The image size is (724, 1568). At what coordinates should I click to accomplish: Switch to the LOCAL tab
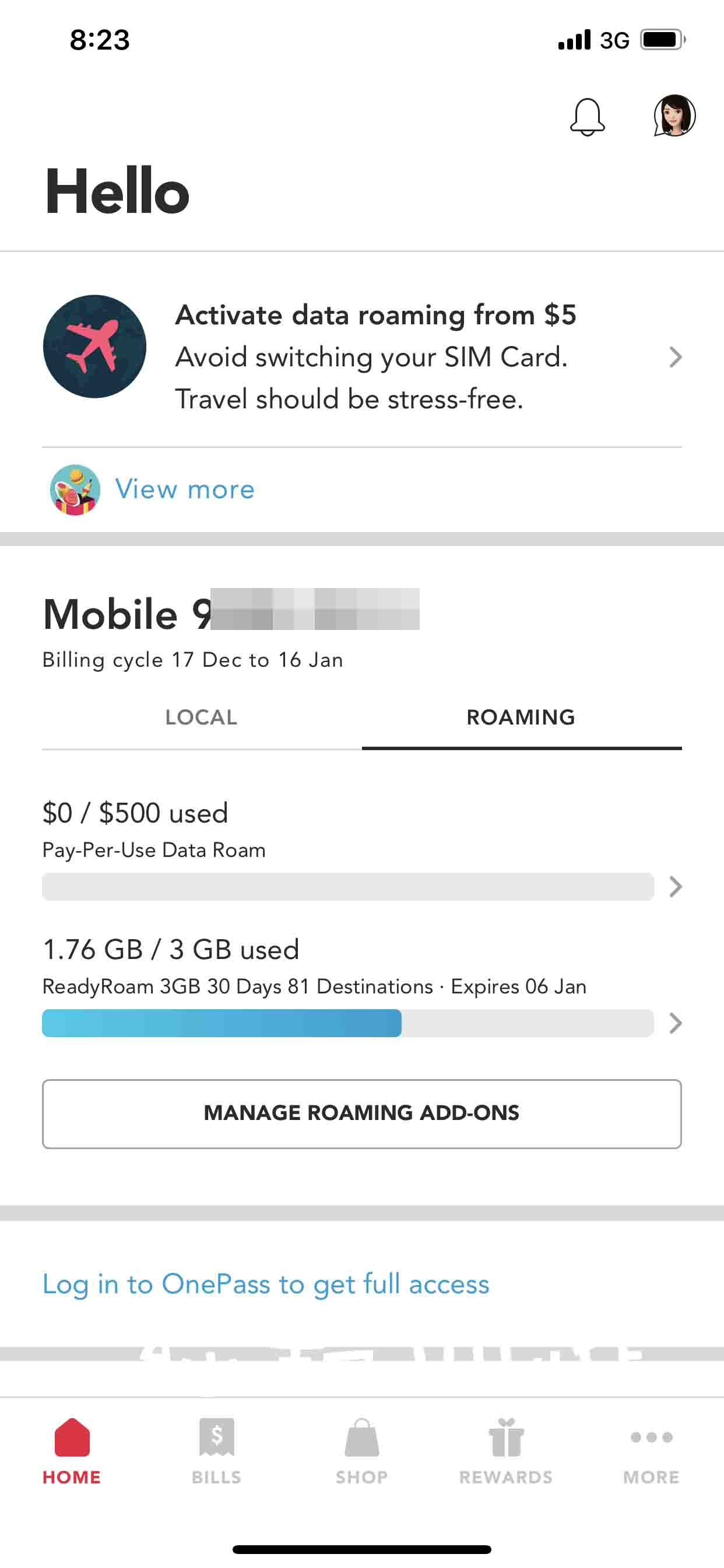(x=201, y=717)
